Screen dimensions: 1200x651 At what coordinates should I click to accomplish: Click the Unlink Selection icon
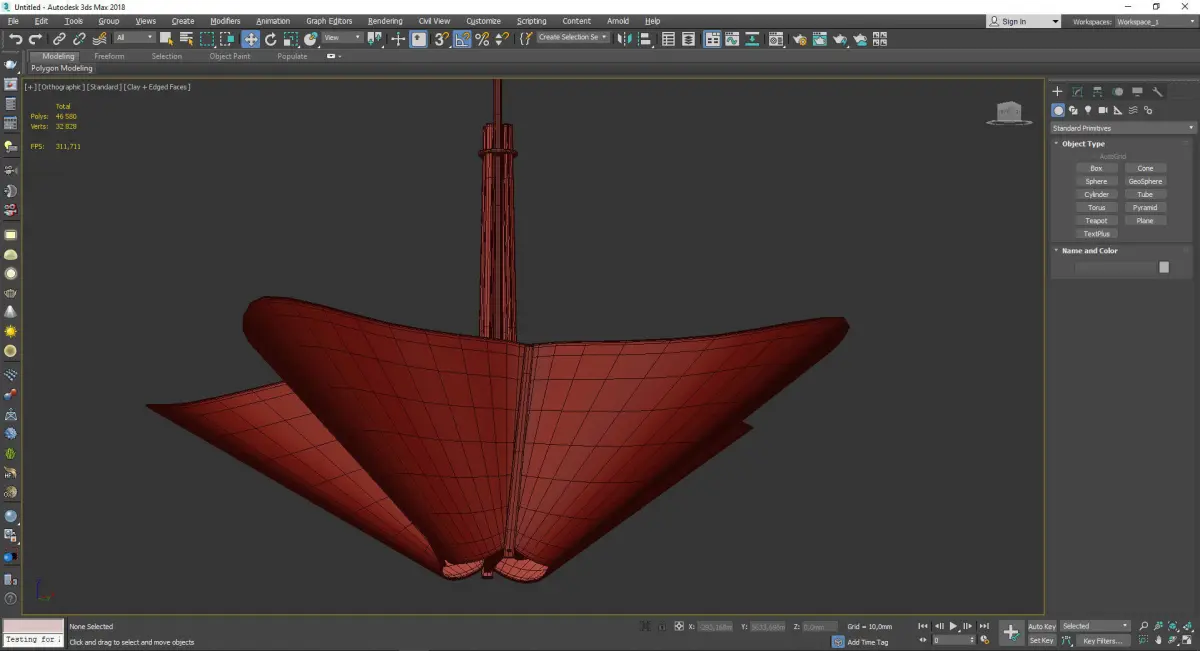(79, 39)
